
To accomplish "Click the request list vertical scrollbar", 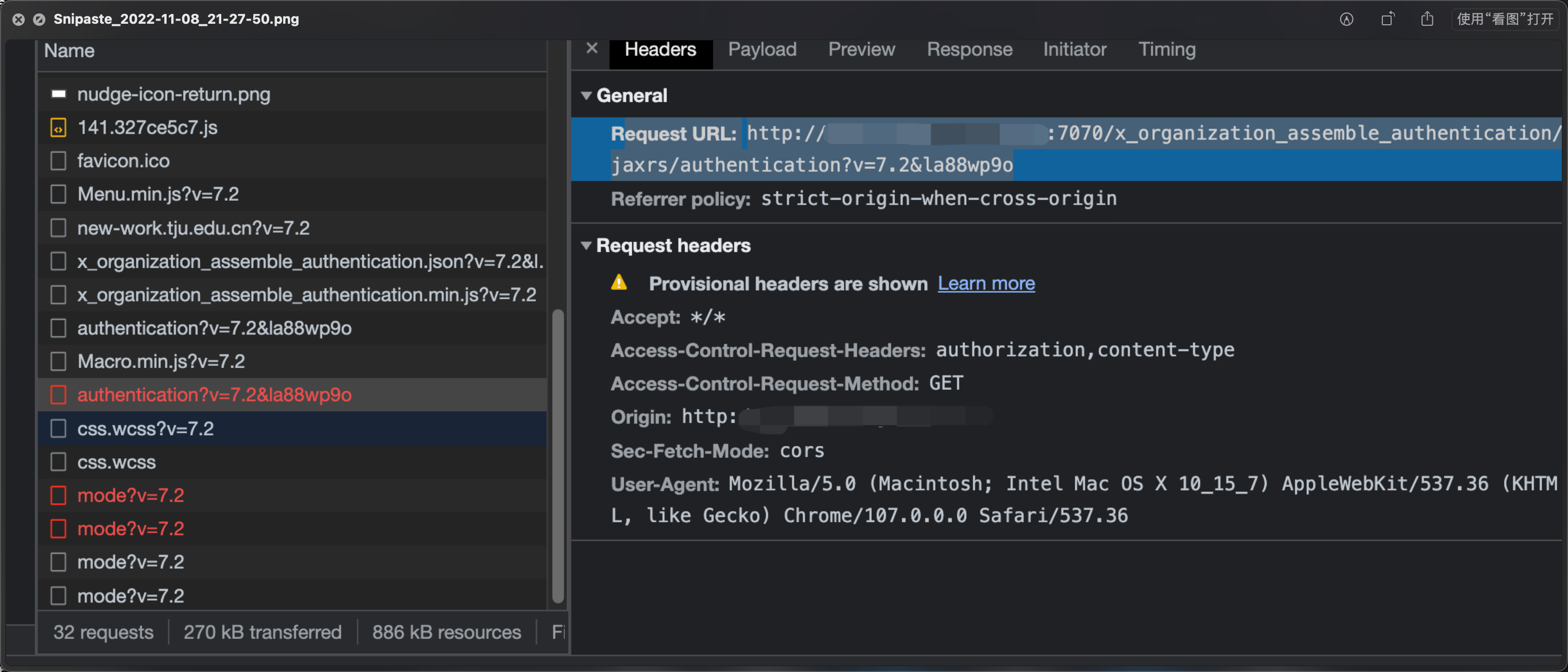I will coord(558,457).
